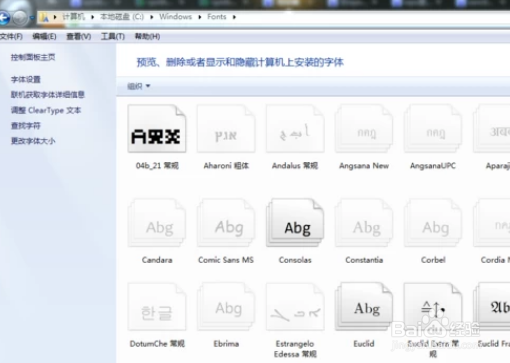Screen dimensions: 510x363
Task: Expand the arrow before 计算机 in breadcrumb
Action: (55, 17)
